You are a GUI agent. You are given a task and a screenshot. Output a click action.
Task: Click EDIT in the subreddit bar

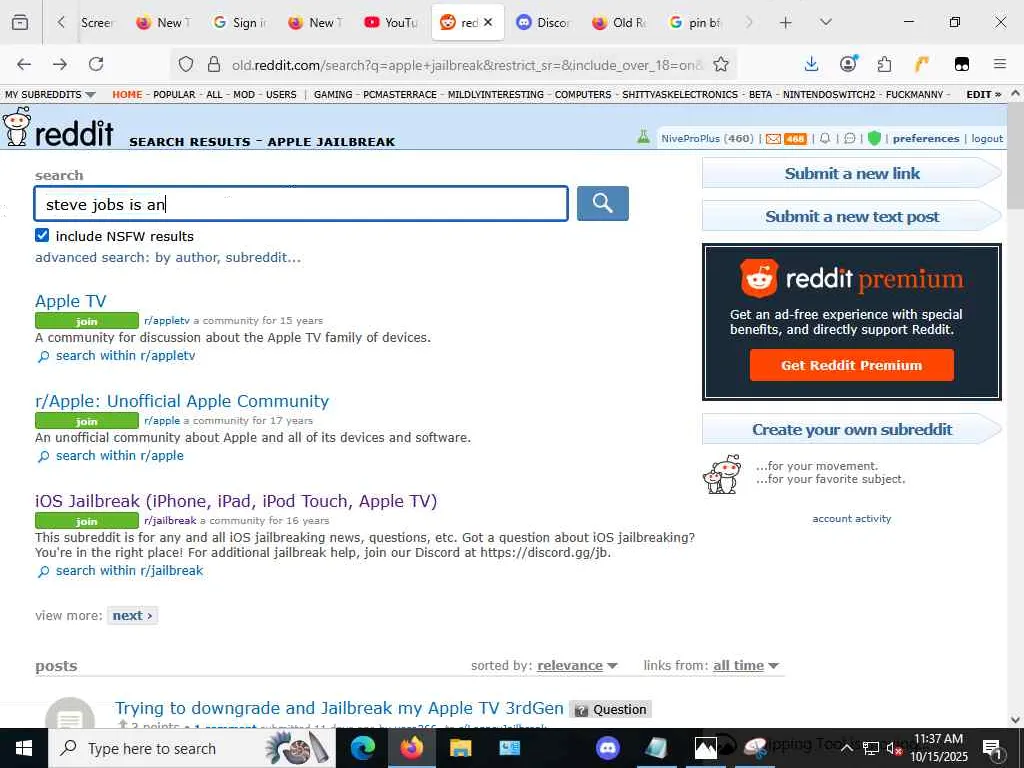(984, 95)
